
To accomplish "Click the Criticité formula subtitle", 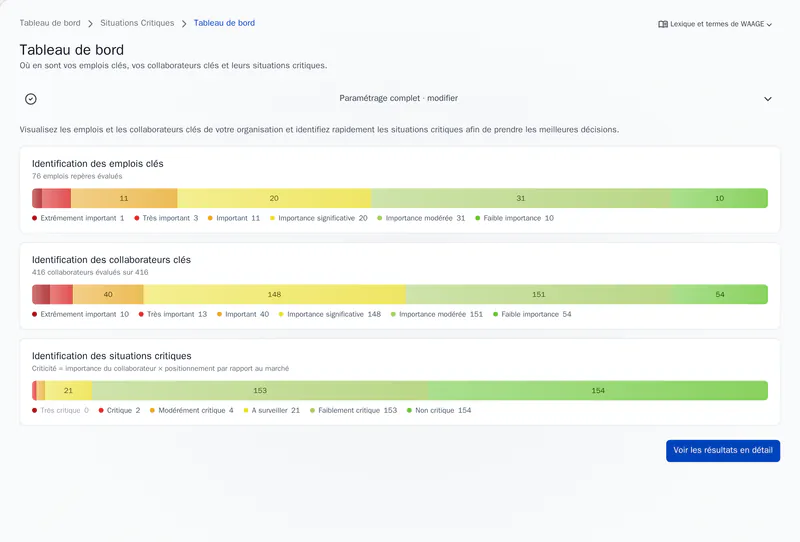I will click(160, 368).
